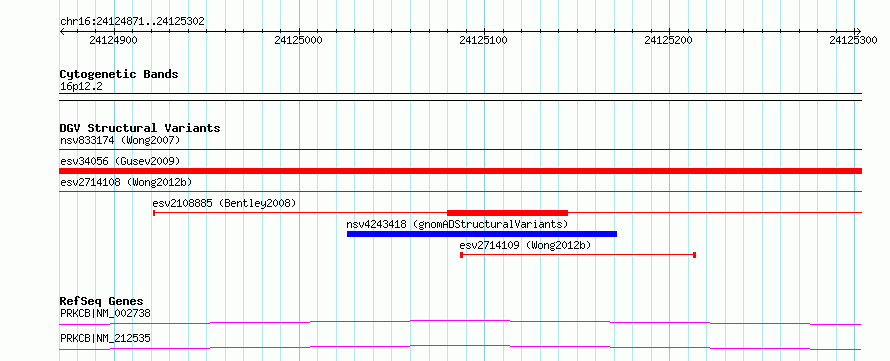Screen dimensions: 890x361
Task: Select the Cytogenetic Bands track title
Action: pyautogui.click(x=119, y=74)
